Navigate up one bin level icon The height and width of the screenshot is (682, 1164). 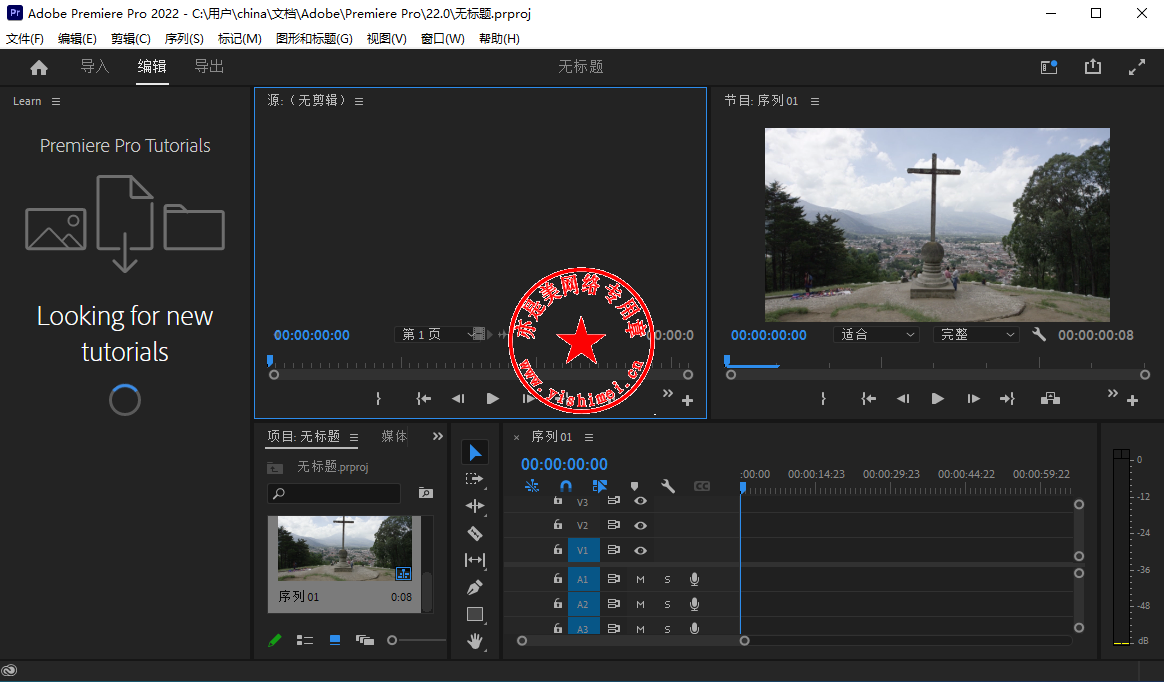coord(275,468)
